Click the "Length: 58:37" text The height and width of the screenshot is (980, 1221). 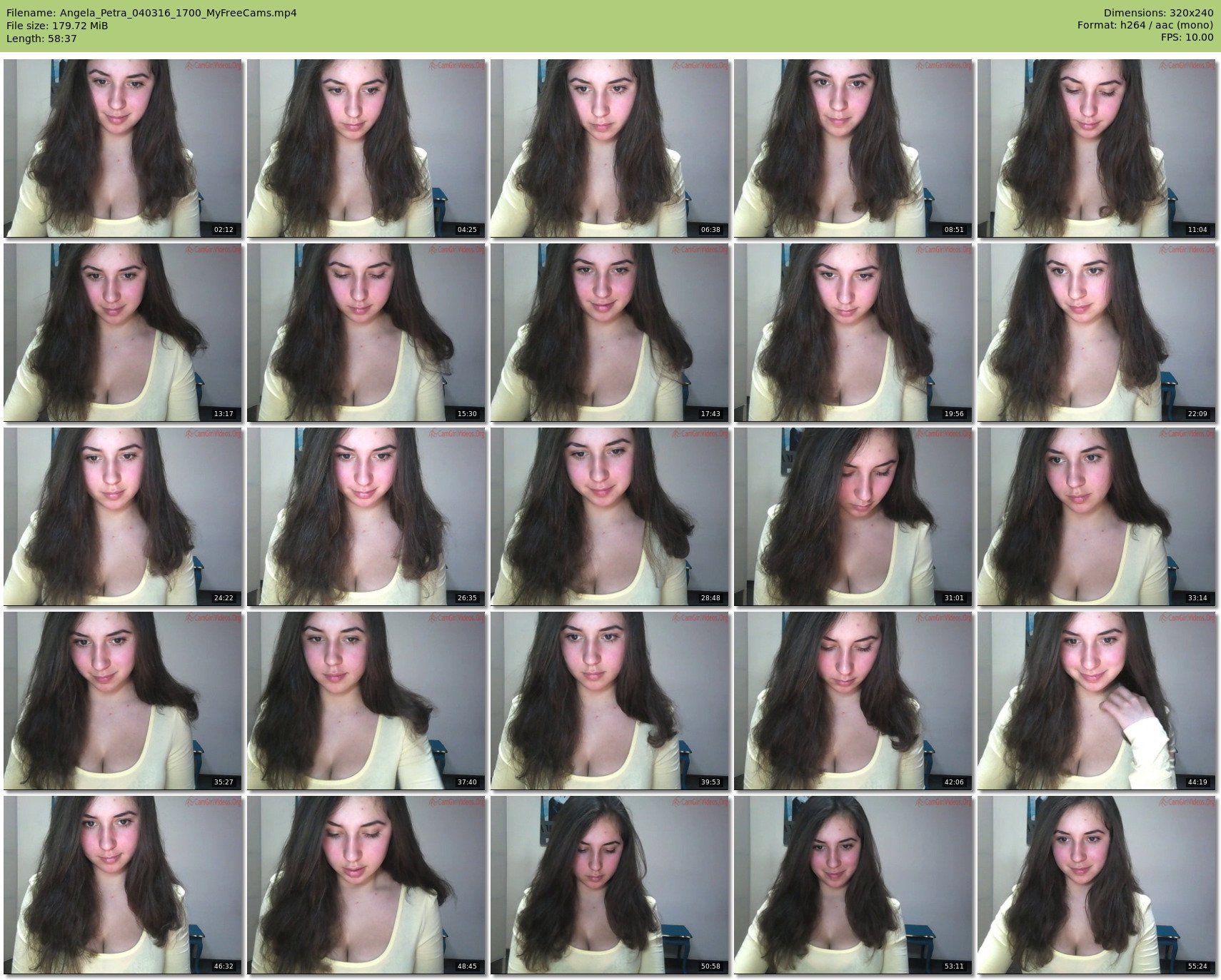coord(41,39)
